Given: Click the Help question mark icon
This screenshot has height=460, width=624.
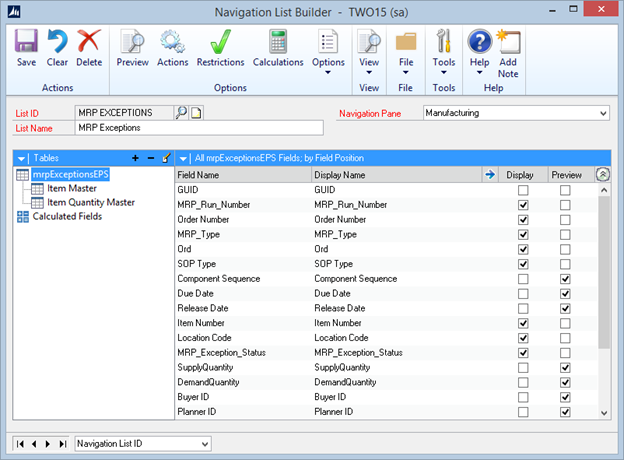Looking at the screenshot, I should [x=480, y=41].
